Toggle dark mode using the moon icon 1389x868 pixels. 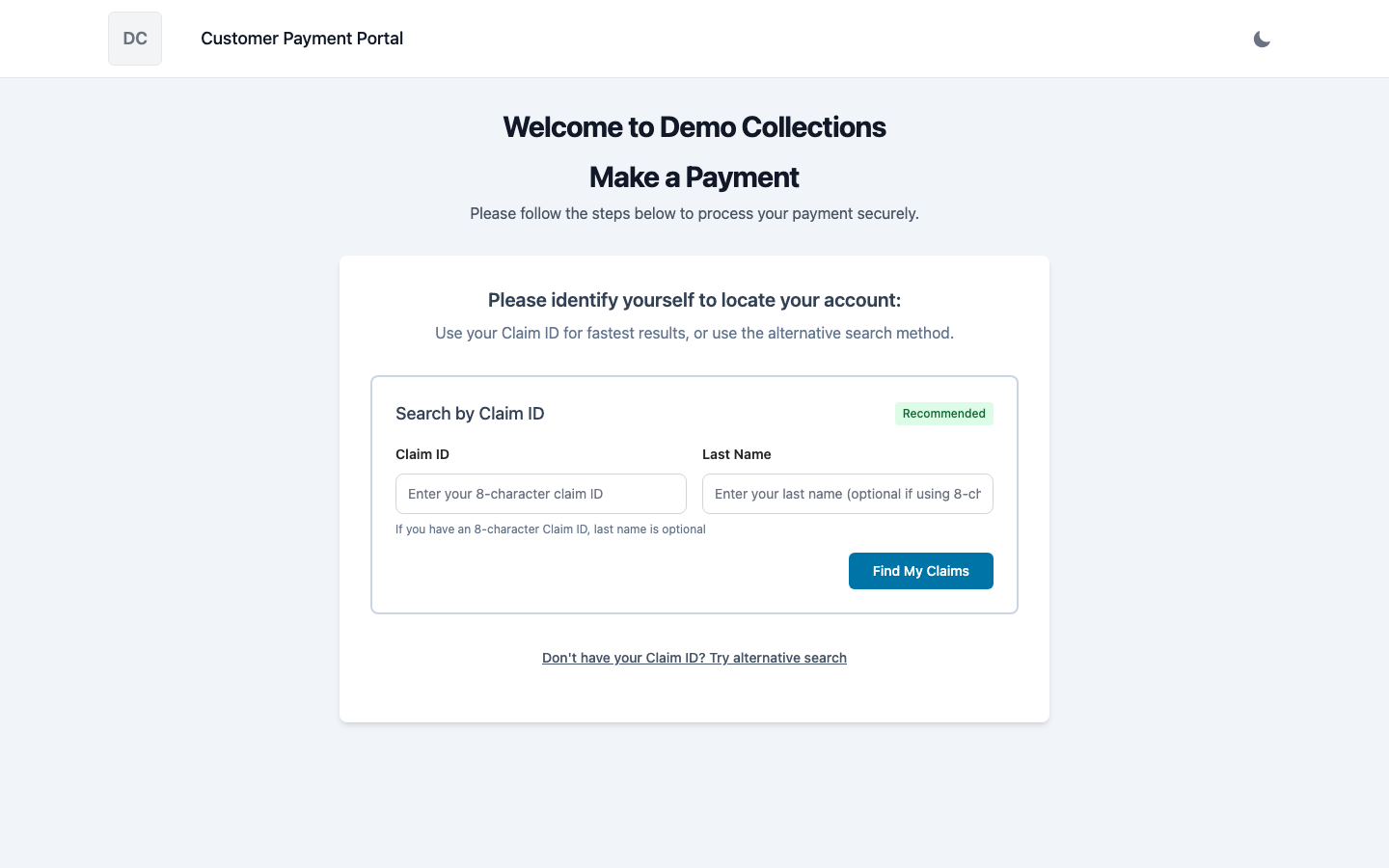[1262, 39]
